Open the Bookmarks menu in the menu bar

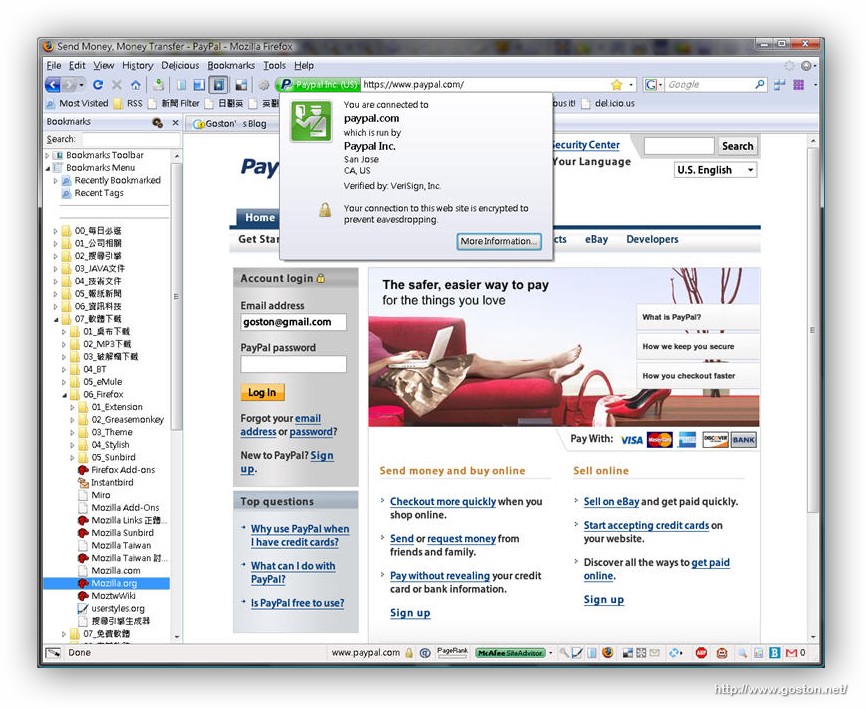pos(231,66)
